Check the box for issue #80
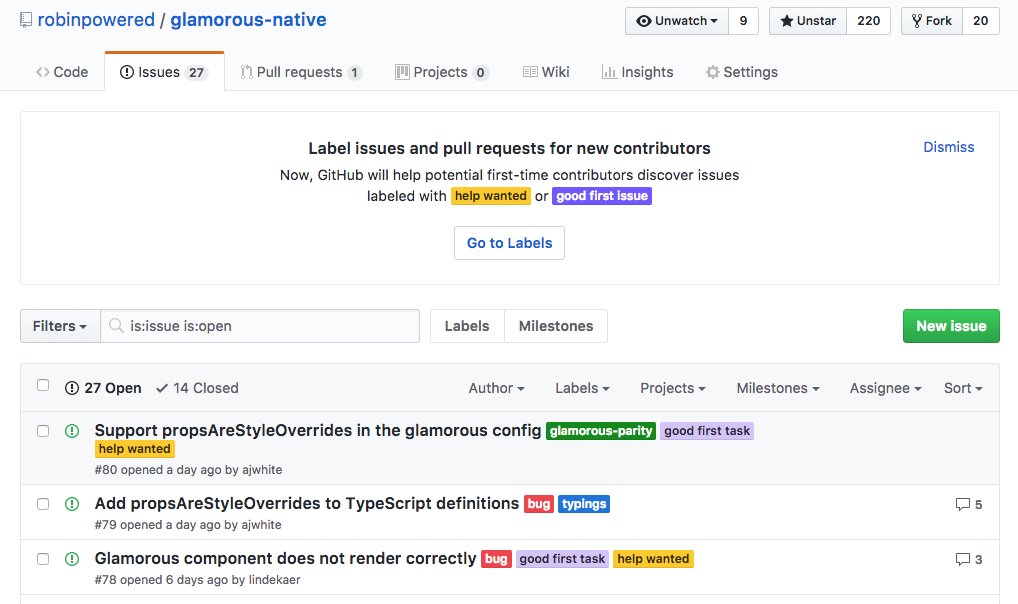Screen dimensions: 1018x604 coord(43,431)
